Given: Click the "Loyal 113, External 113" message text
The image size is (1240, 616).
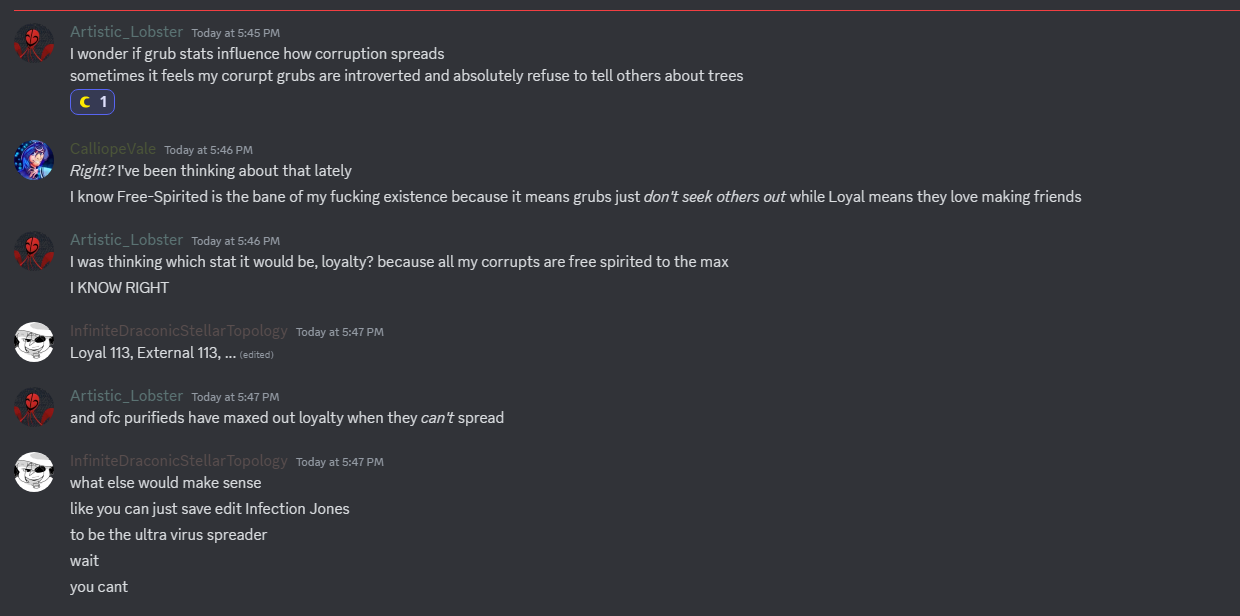Looking at the screenshot, I should click(x=152, y=353).
